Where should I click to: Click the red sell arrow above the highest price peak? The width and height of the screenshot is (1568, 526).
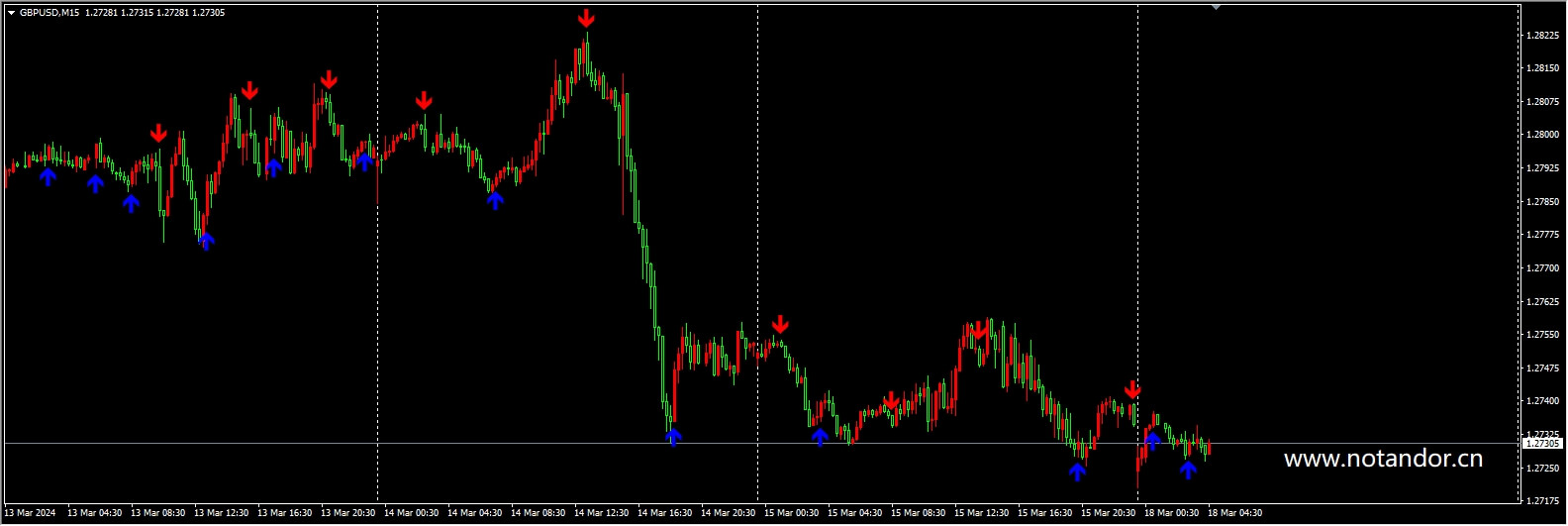click(586, 18)
